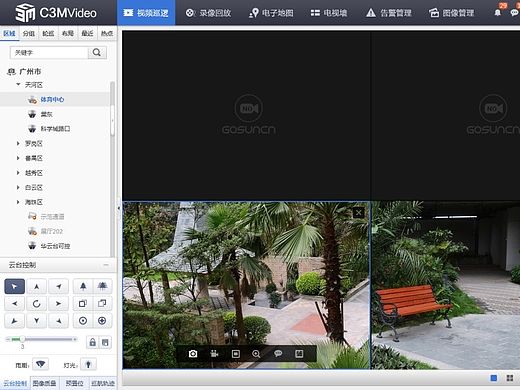Open the 告警管理 module tab
The width and height of the screenshot is (520, 390).
coord(389,13)
